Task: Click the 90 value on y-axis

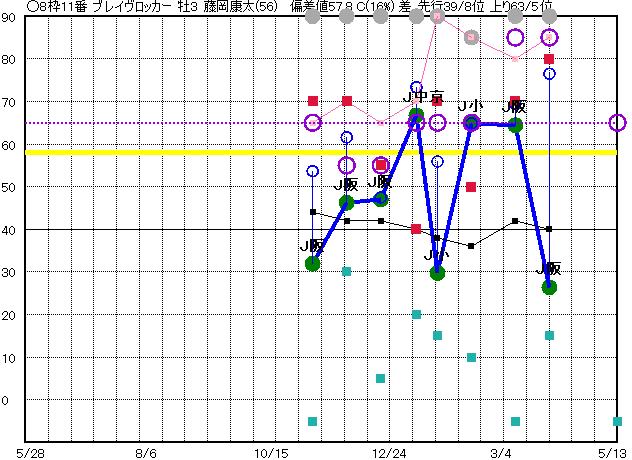Action: pos(8,17)
